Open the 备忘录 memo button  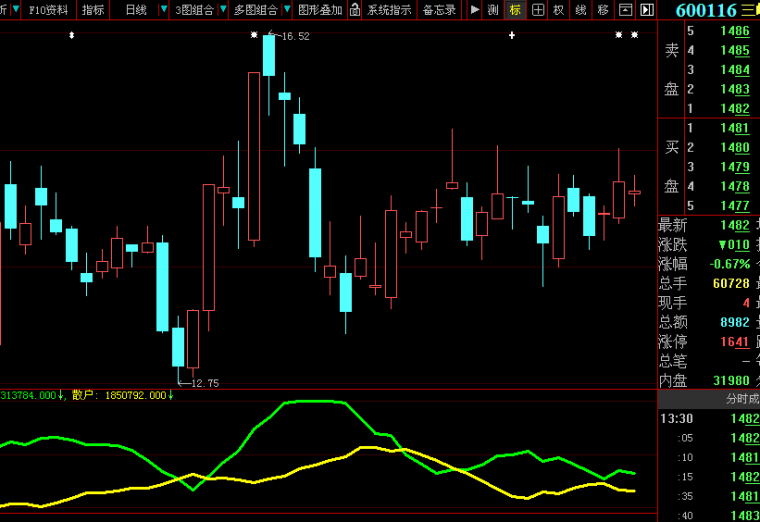pos(439,10)
